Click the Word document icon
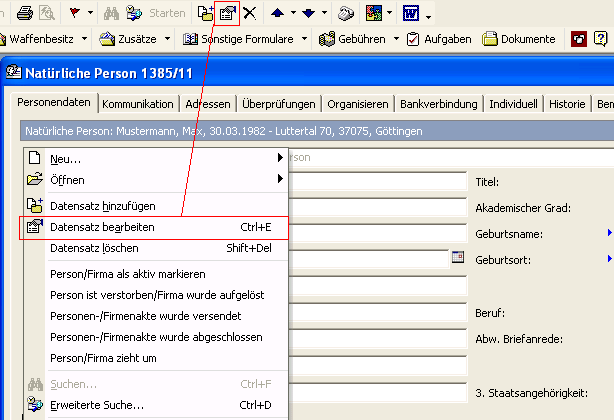Image resolution: width=614 pixels, height=420 pixels. (410, 14)
